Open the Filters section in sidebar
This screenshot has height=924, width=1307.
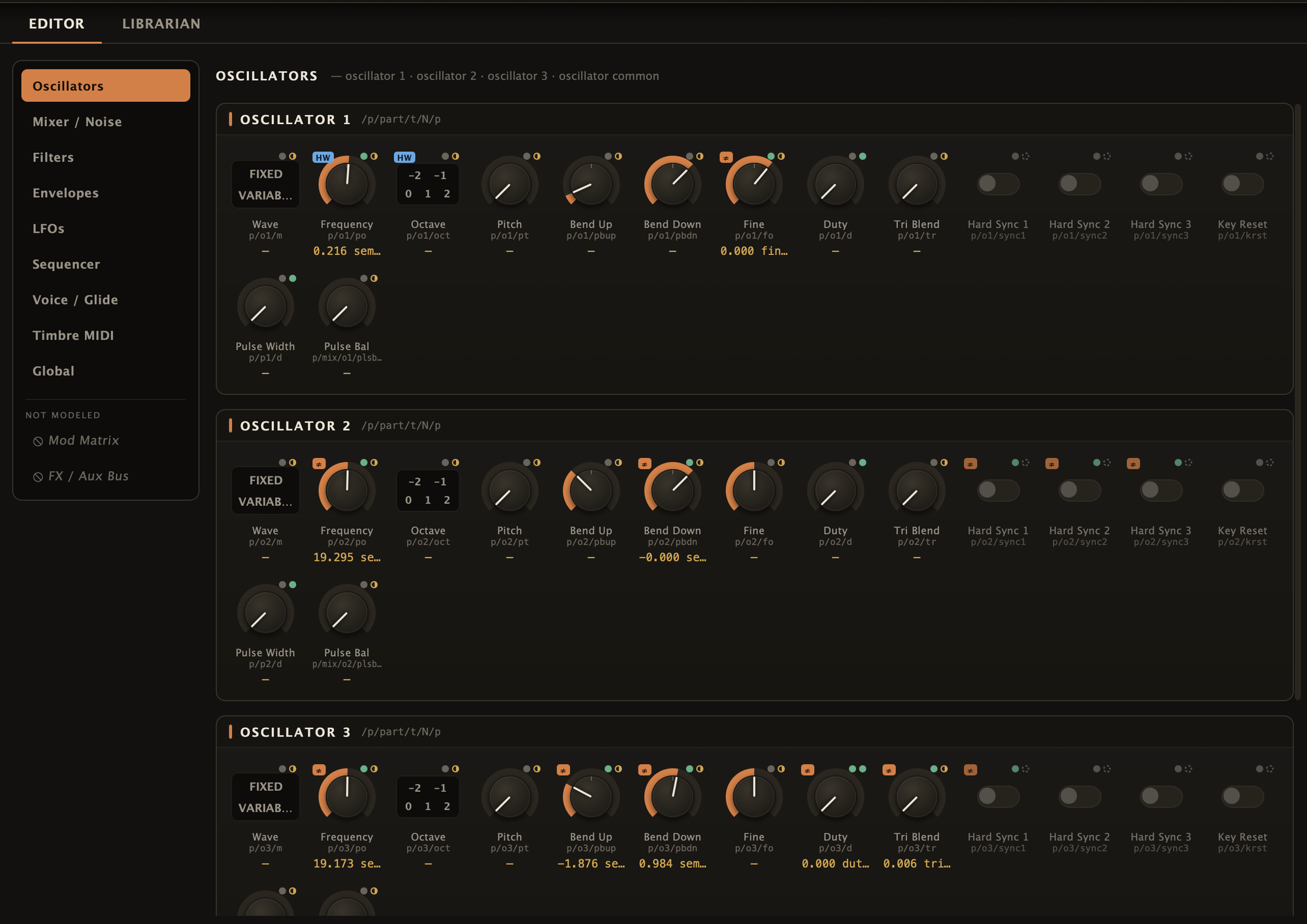click(x=106, y=157)
